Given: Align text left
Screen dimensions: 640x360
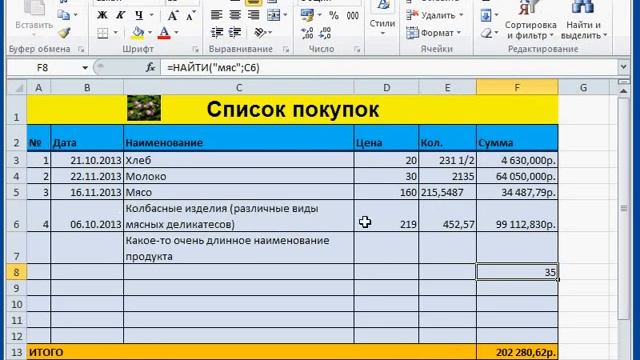Looking at the screenshot, I should click(216, 16).
